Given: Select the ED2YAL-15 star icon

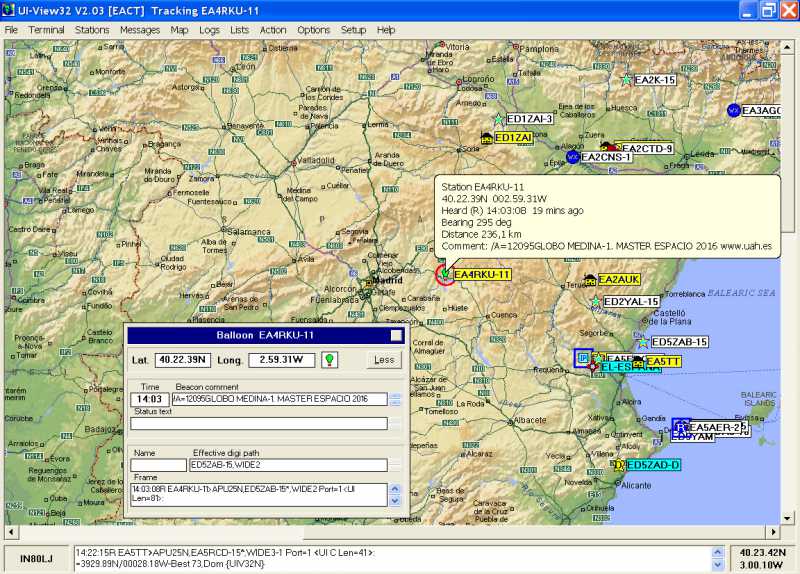Looking at the screenshot, I should tap(596, 302).
